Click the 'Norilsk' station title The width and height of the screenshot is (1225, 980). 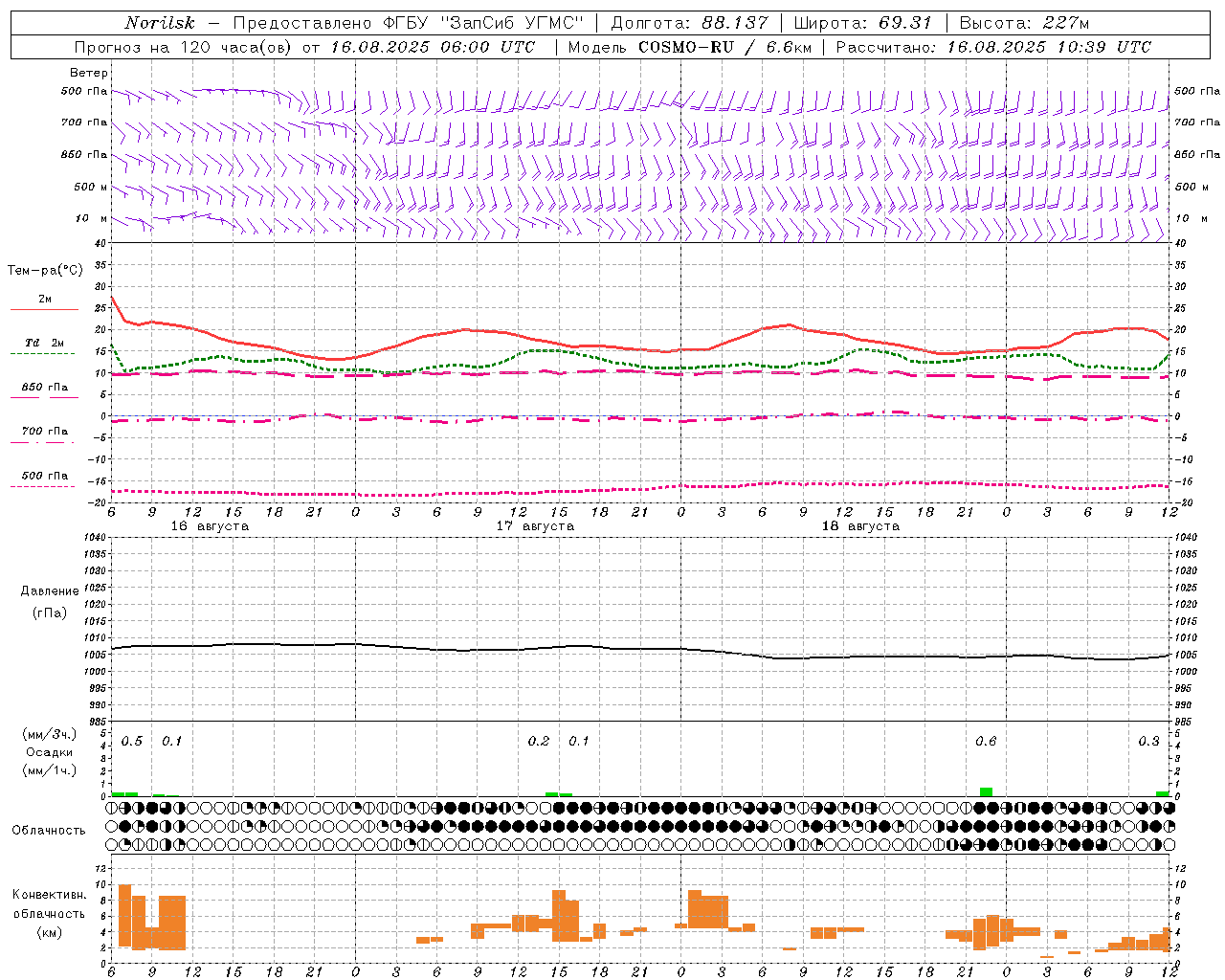(x=160, y=23)
